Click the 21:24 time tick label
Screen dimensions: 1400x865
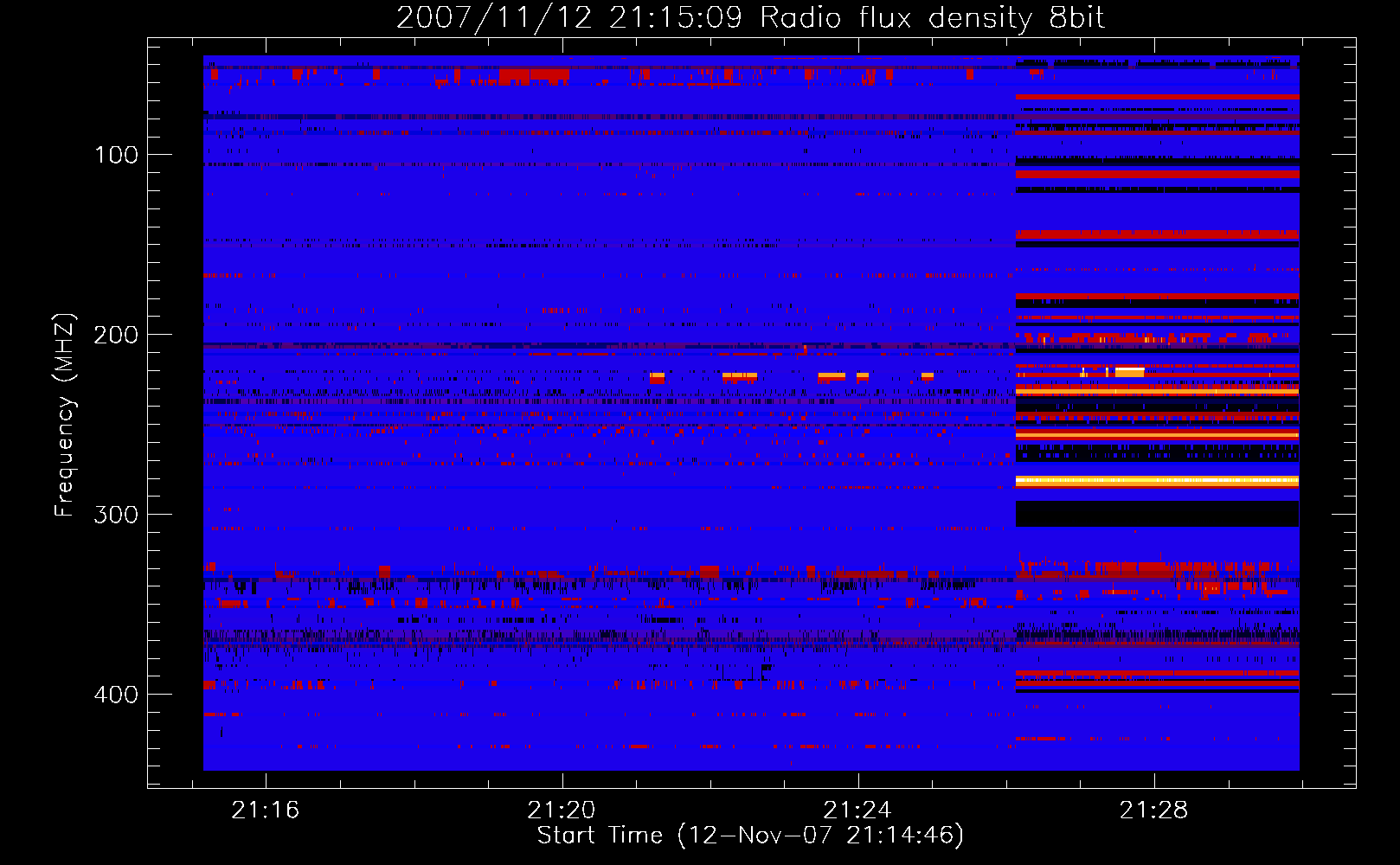click(x=857, y=810)
